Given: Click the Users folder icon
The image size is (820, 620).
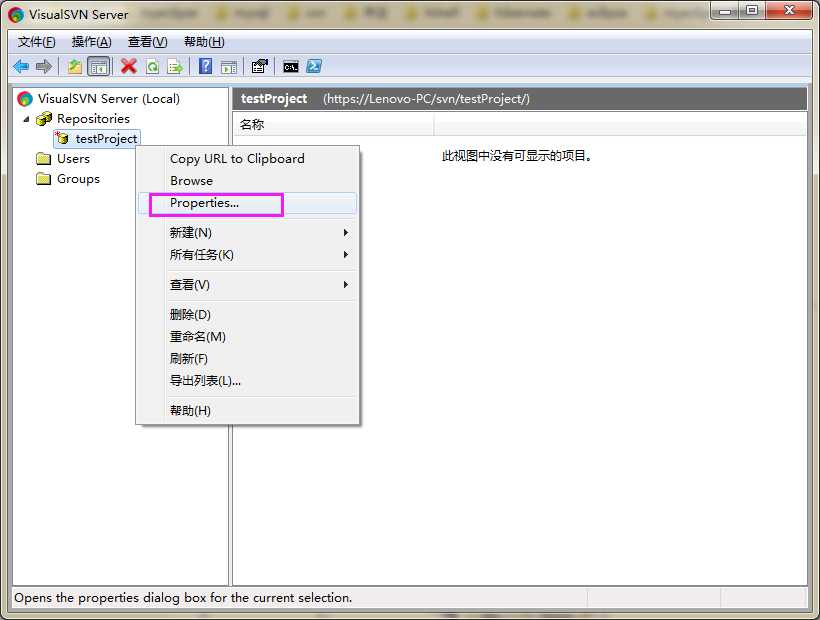Looking at the screenshot, I should pyautogui.click(x=44, y=158).
